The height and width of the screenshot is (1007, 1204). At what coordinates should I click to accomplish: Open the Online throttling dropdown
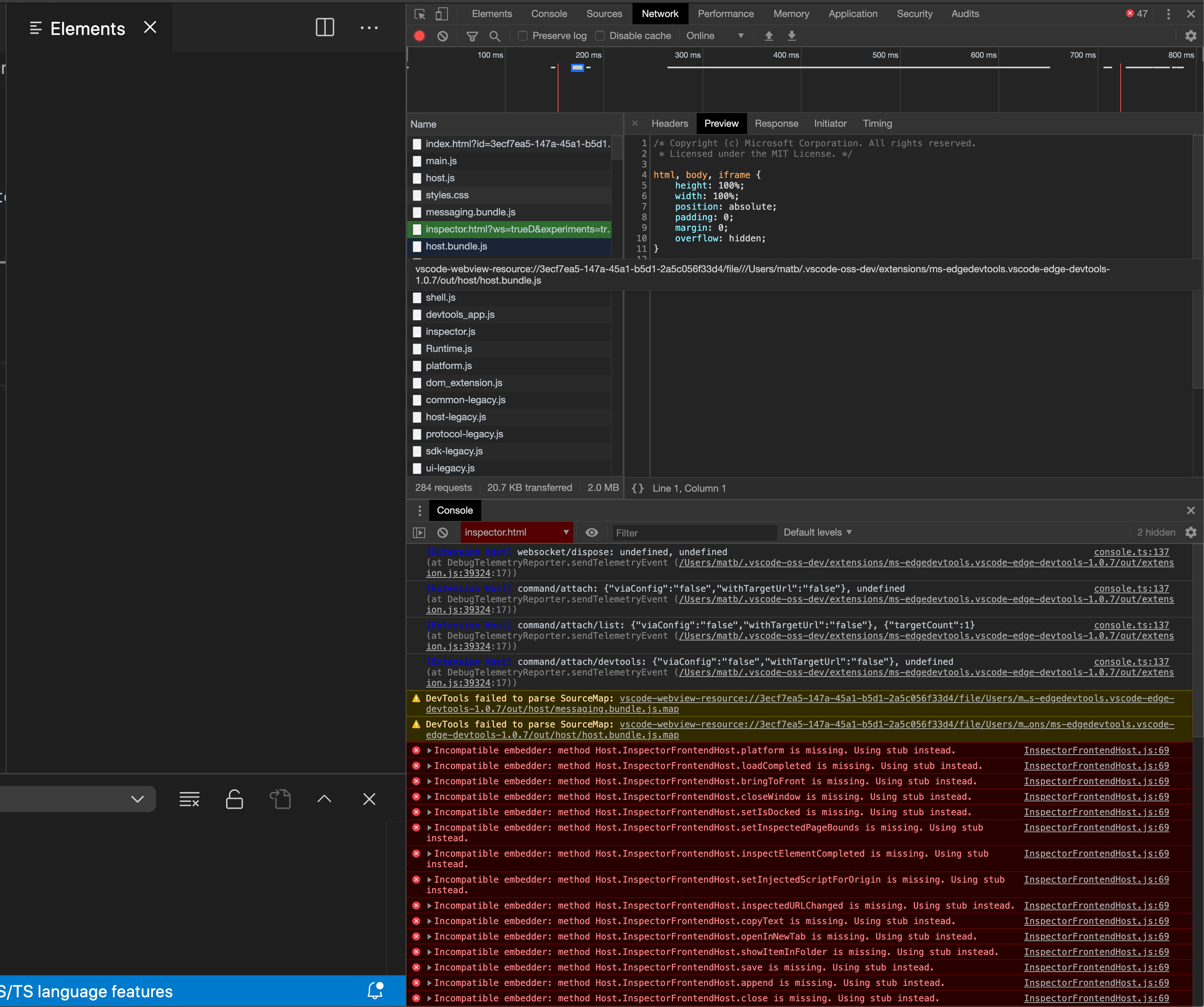pyautogui.click(x=714, y=35)
